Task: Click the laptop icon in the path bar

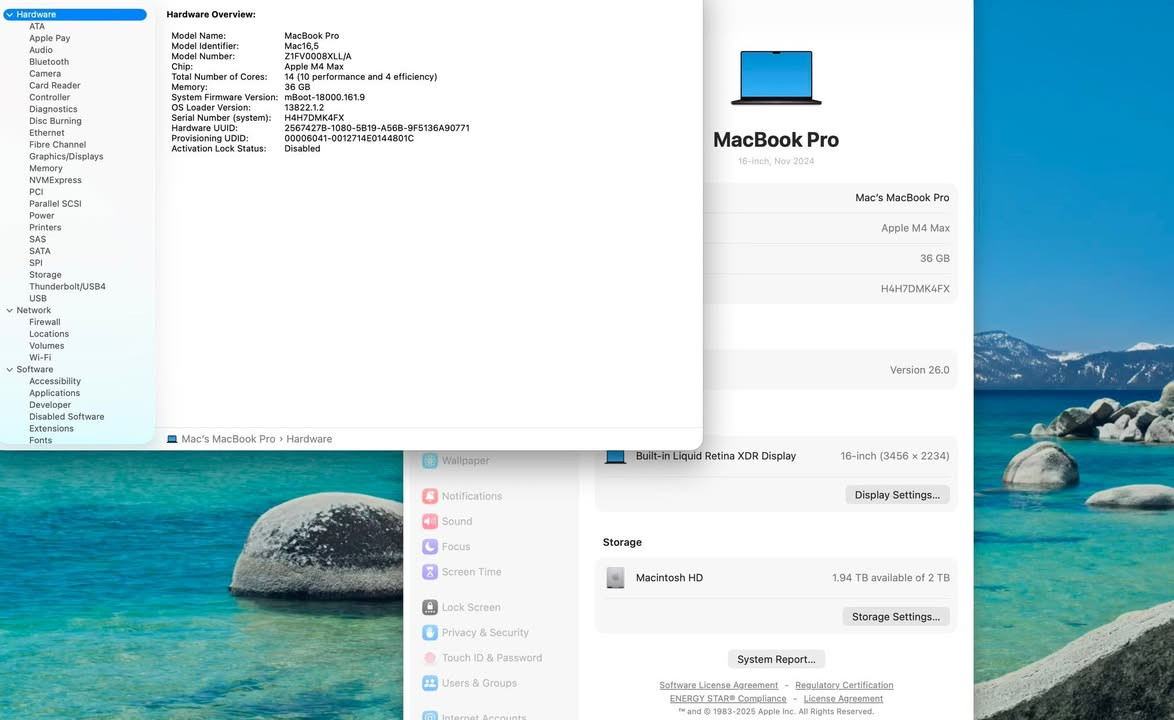Action: pos(172,439)
